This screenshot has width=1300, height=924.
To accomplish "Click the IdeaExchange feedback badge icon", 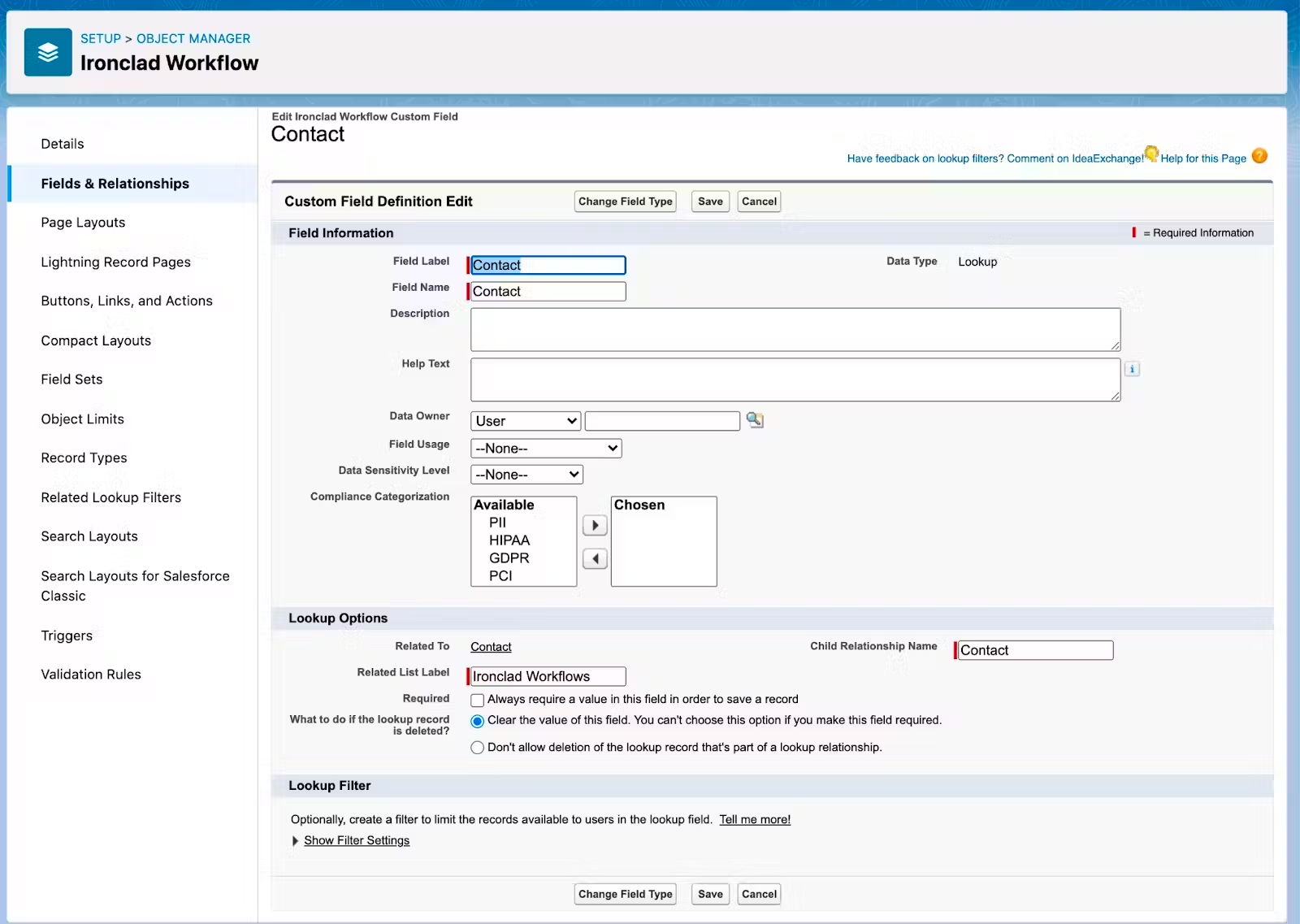I will [x=1150, y=154].
